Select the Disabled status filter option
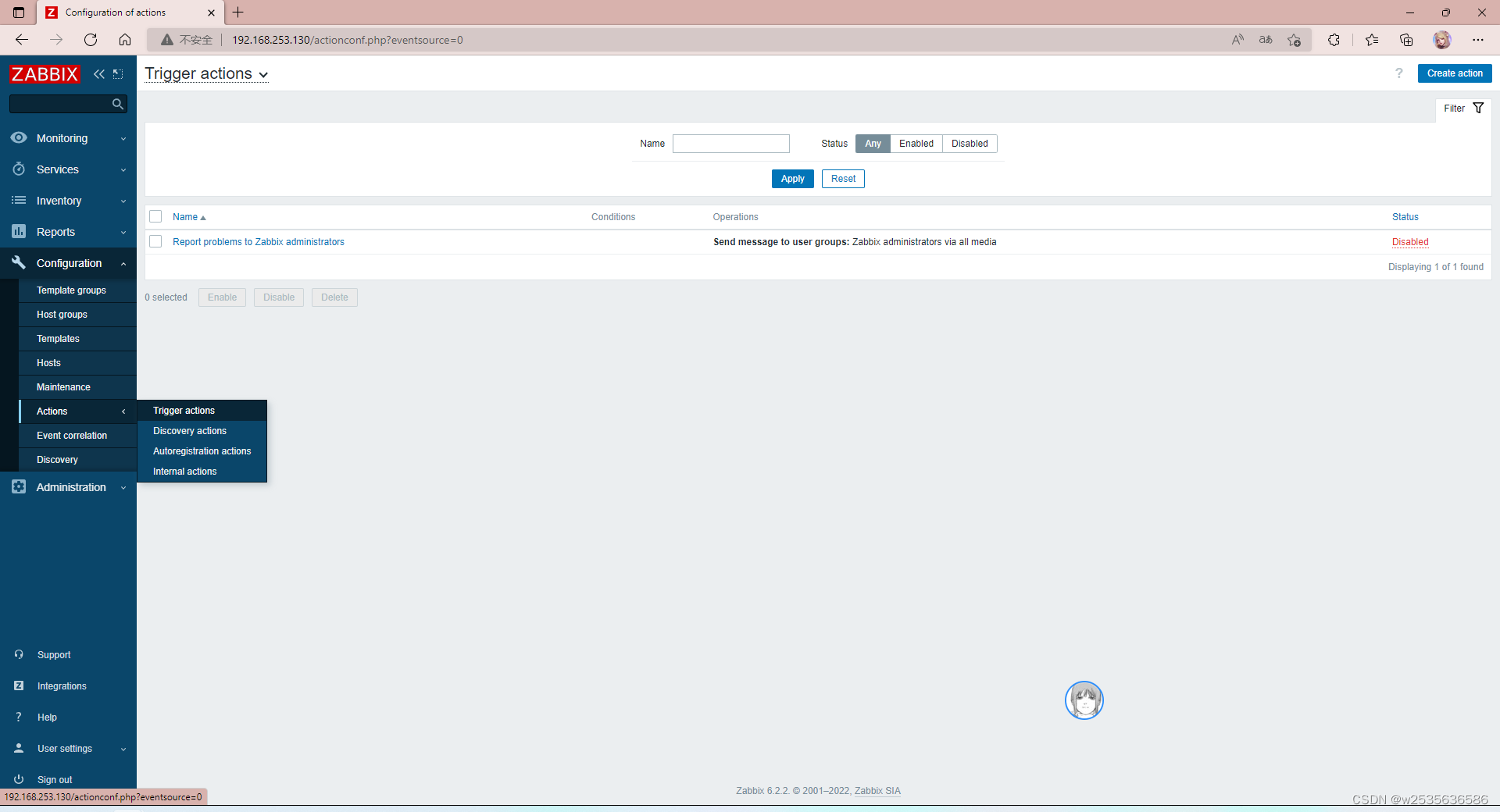 [970, 144]
